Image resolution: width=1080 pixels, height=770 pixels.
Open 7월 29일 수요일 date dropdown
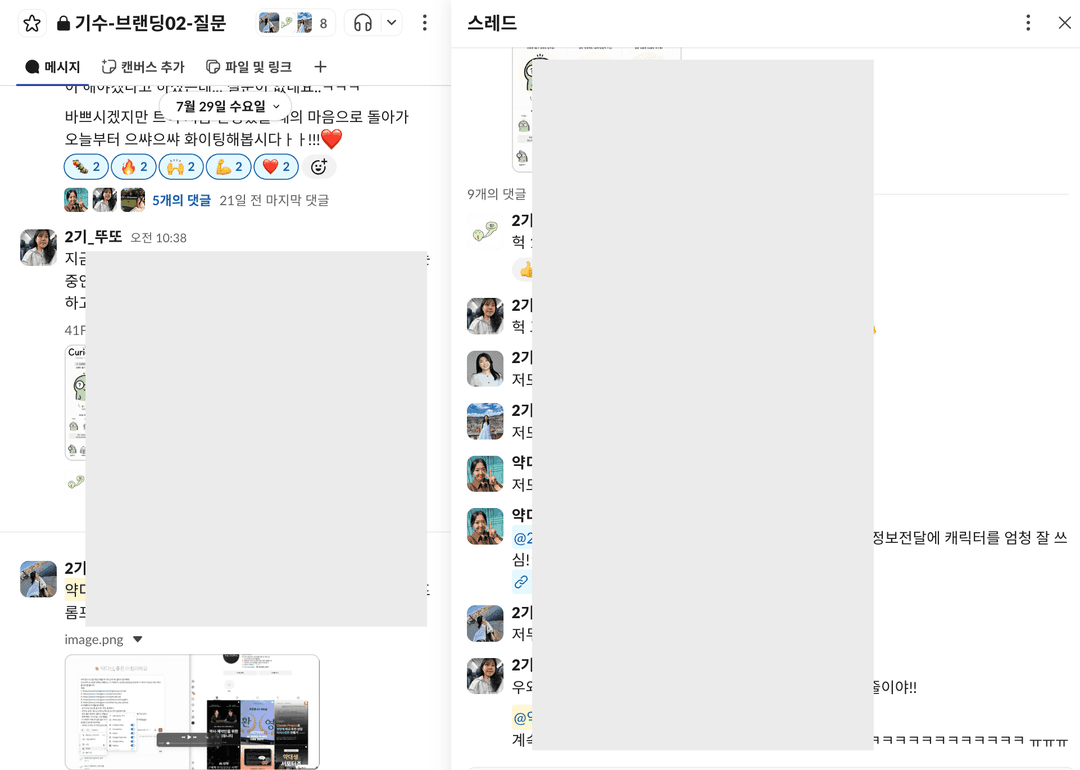point(227,107)
